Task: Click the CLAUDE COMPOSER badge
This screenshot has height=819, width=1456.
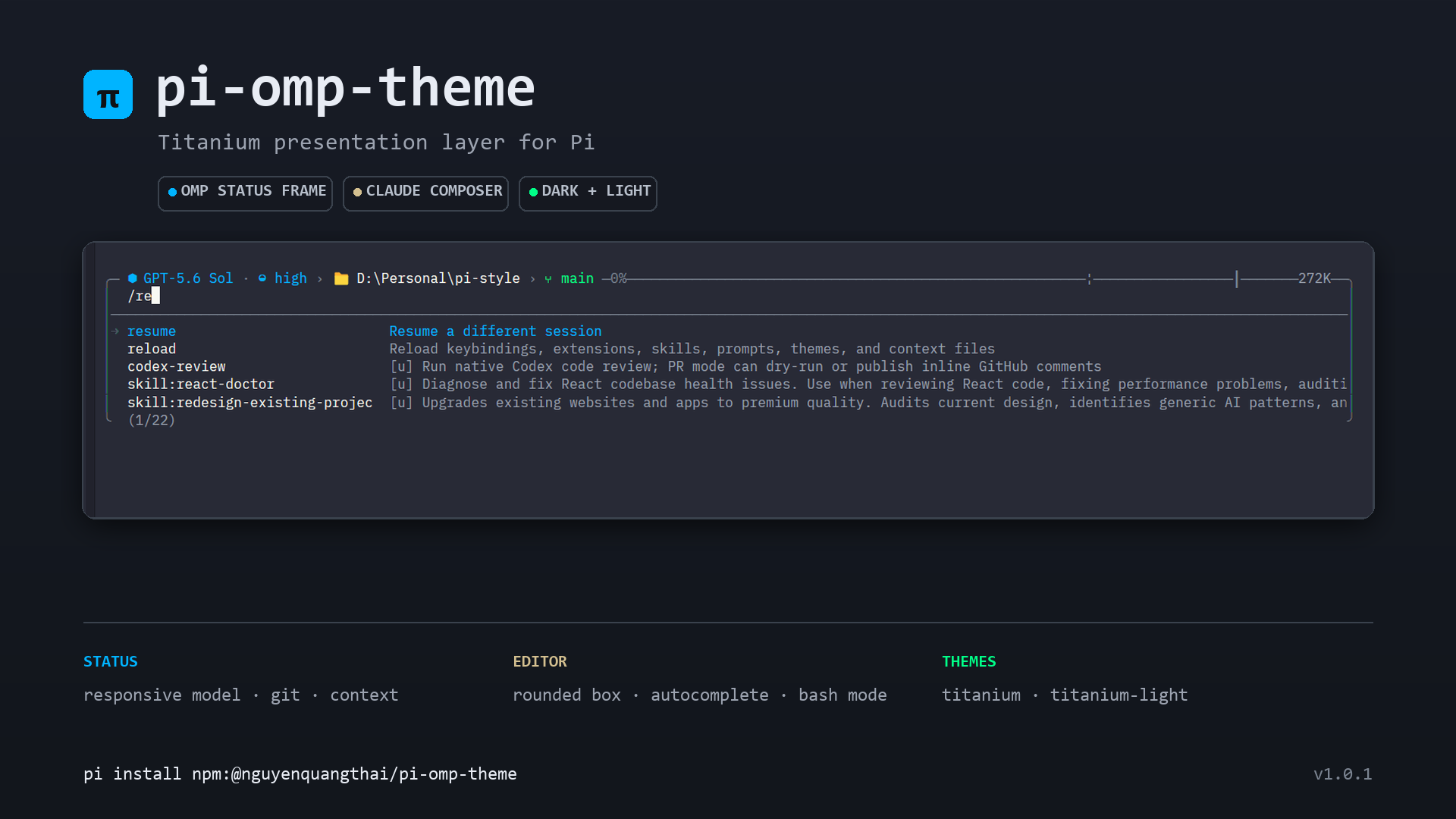Action: [425, 193]
